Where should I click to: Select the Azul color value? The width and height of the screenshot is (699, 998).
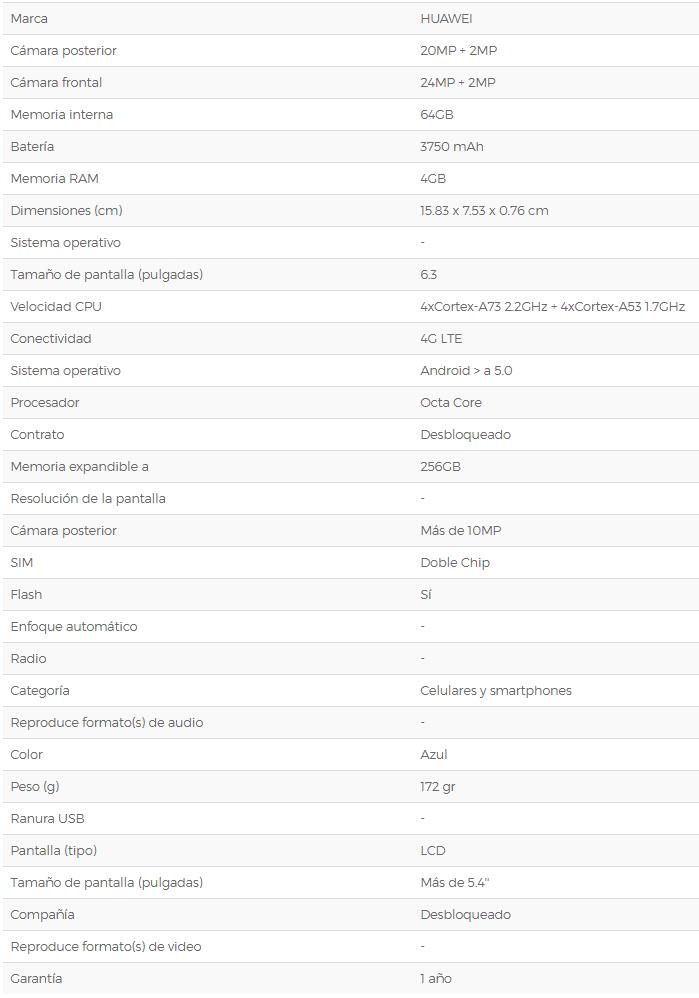pos(434,755)
